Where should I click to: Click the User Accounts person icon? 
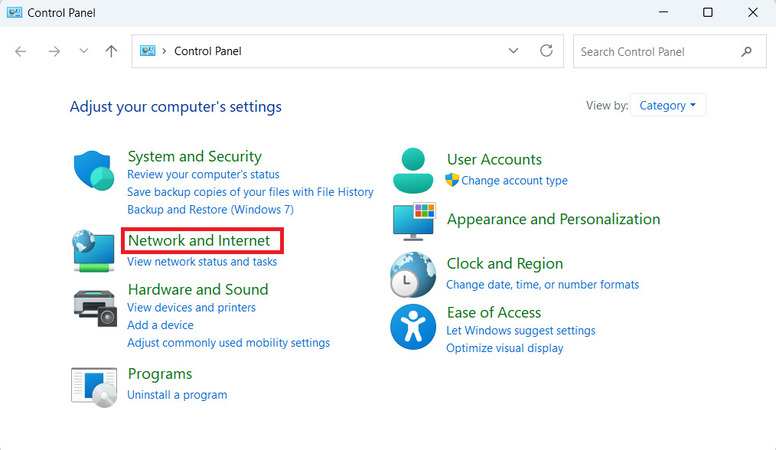pos(413,170)
